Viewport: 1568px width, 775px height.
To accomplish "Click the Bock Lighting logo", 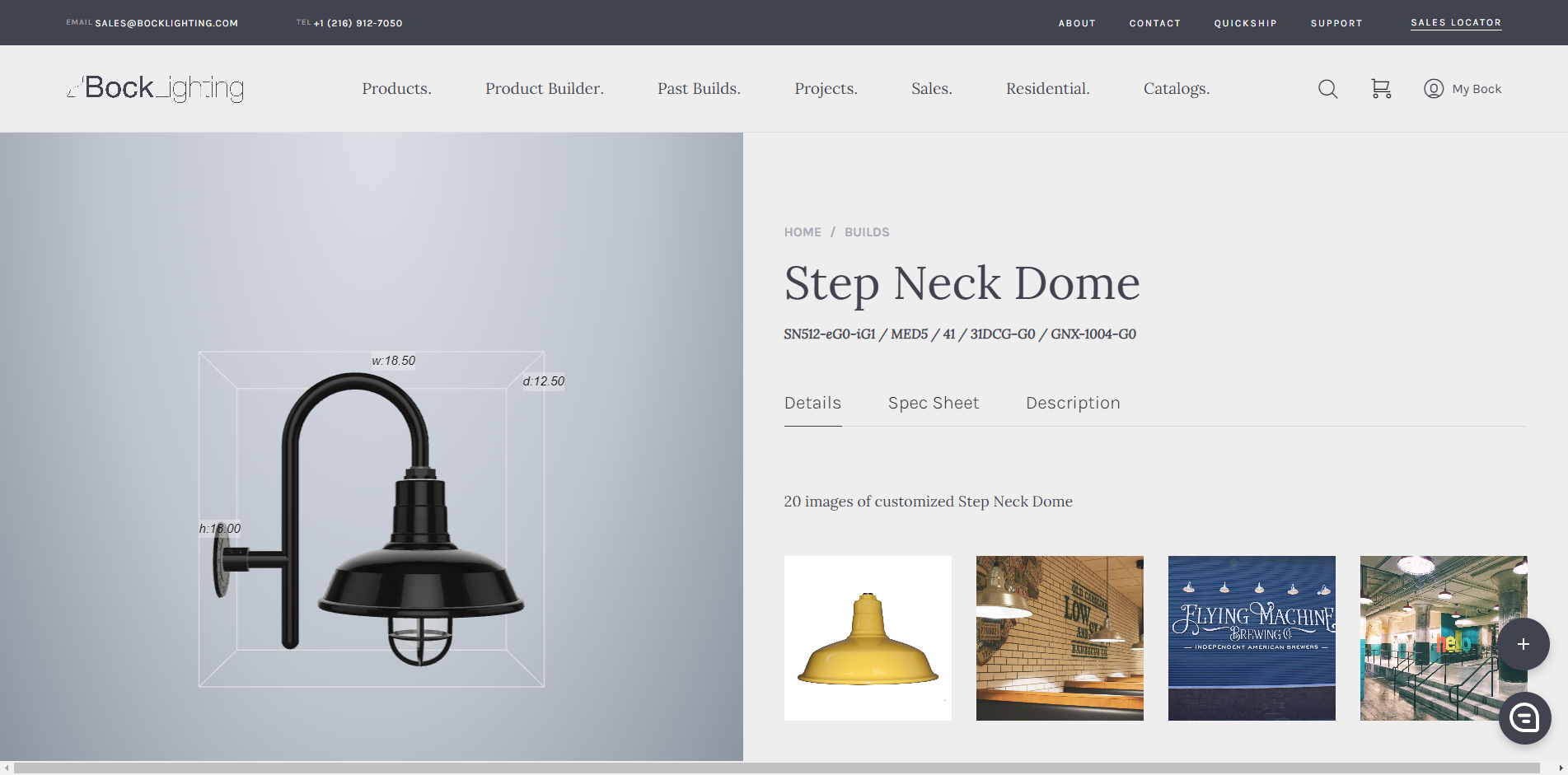I will tap(156, 88).
